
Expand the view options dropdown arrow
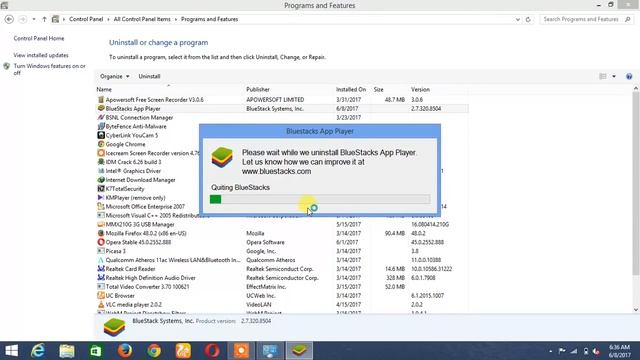(614, 76)
